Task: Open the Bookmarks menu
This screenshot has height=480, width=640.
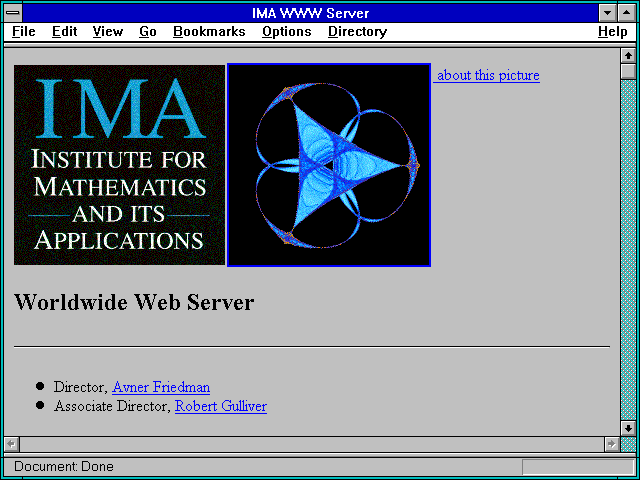Action: coord(209,31)
